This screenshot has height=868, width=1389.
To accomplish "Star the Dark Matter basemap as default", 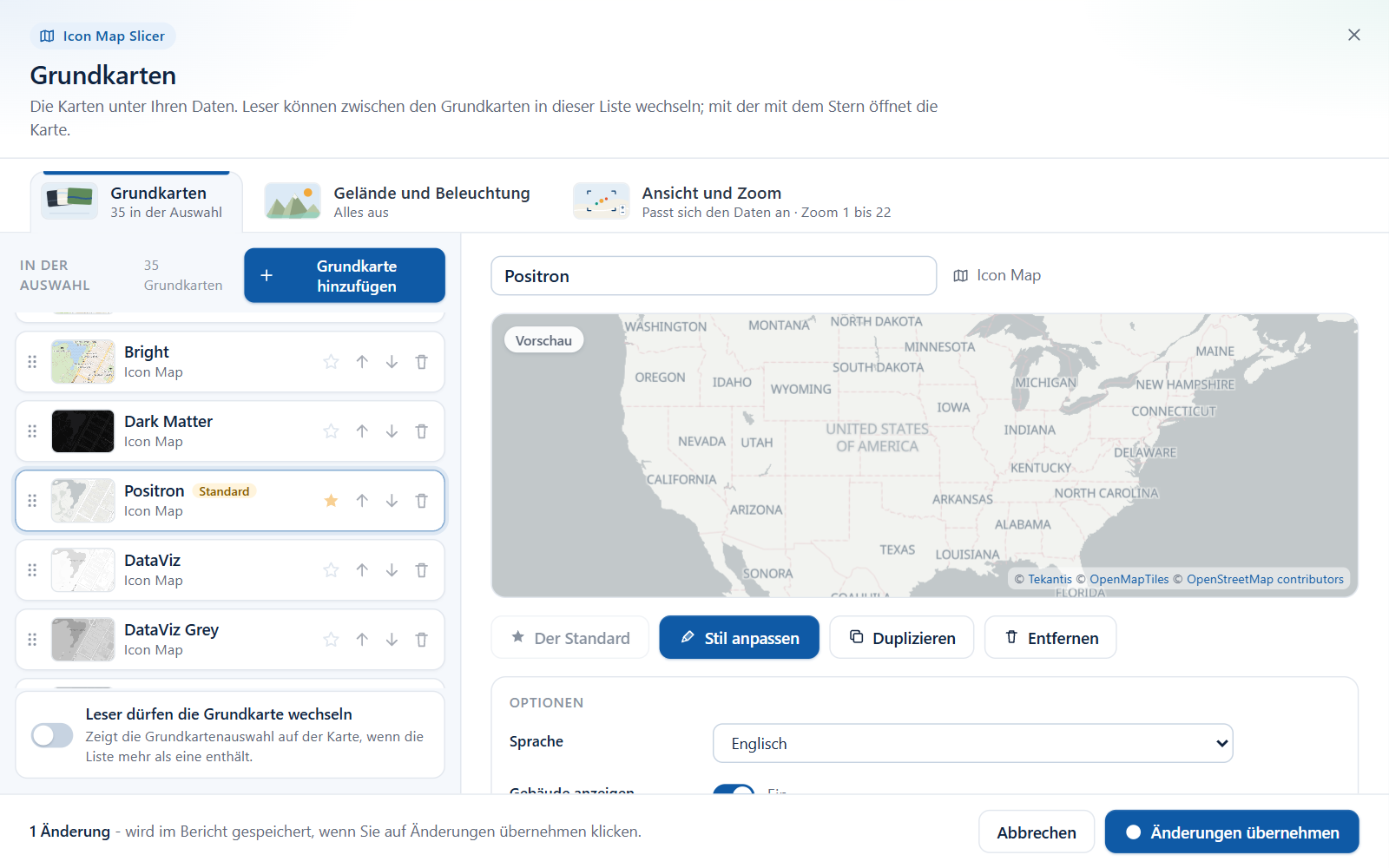I will click(x=331, y=431).
